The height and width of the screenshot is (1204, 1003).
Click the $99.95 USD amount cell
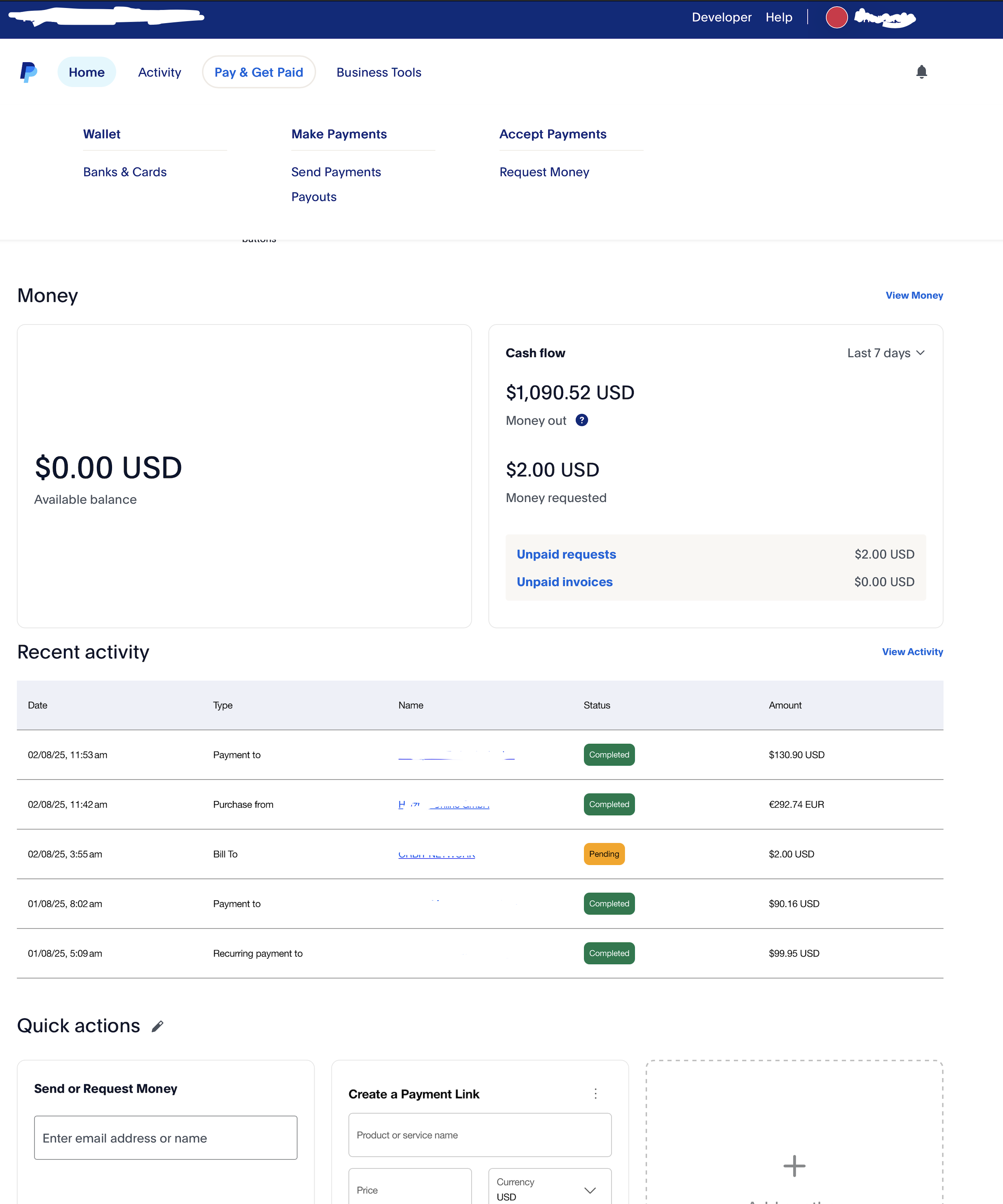pos(794,954)
